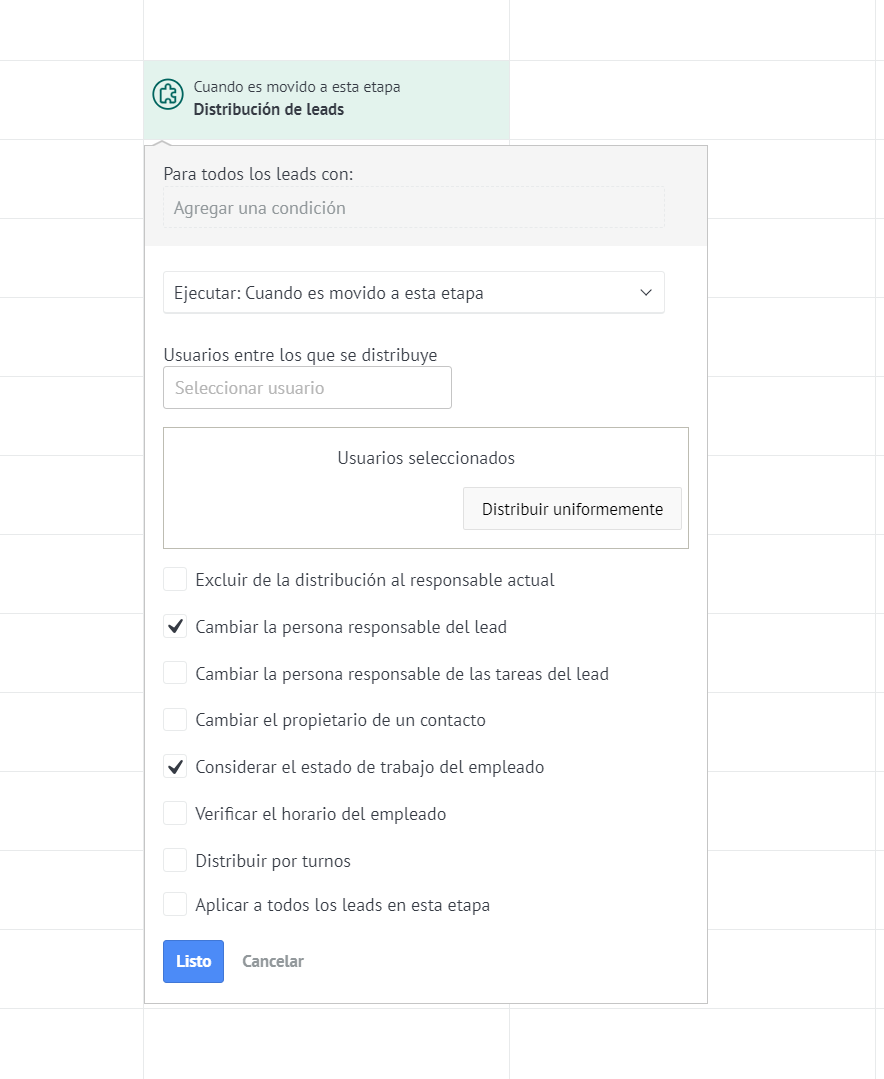Tick Verificar el horario del empleado
The height and width of the screenshot is (1079, 884).
point(175,814)
